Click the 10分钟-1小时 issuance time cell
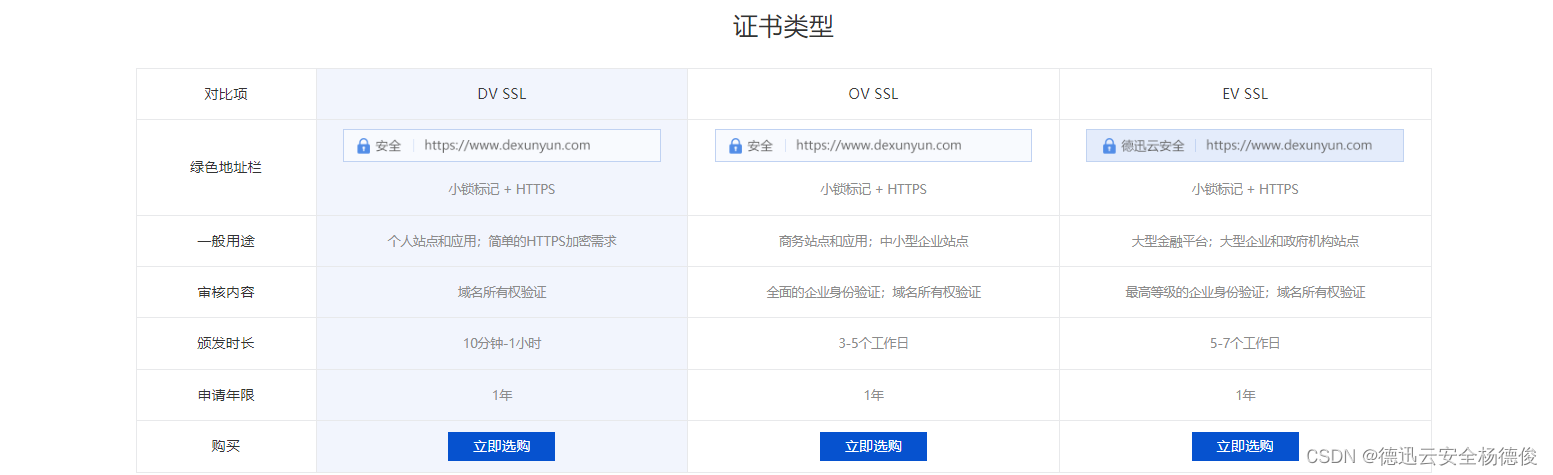 (x=501, y=343)
